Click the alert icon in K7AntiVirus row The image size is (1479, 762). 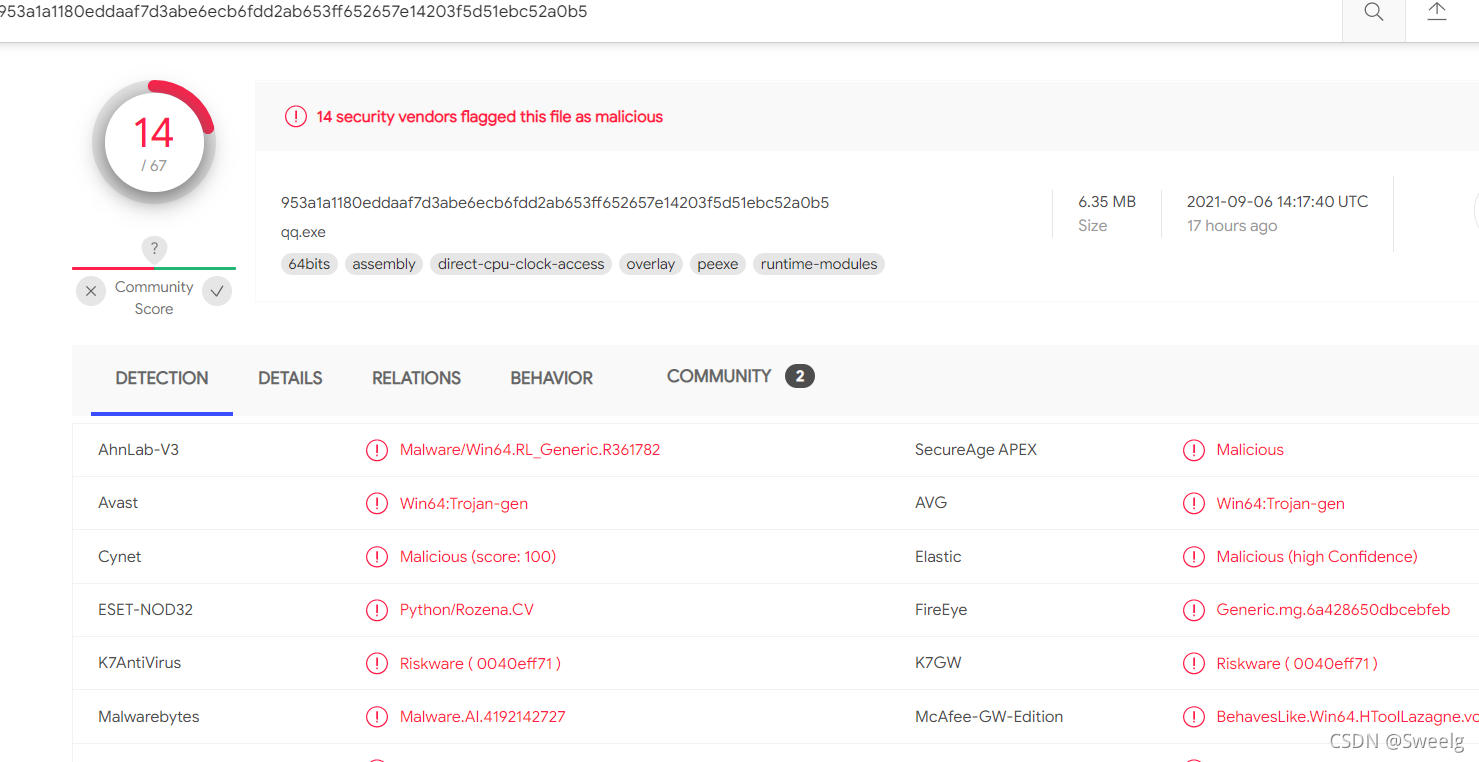pos(377,663)
